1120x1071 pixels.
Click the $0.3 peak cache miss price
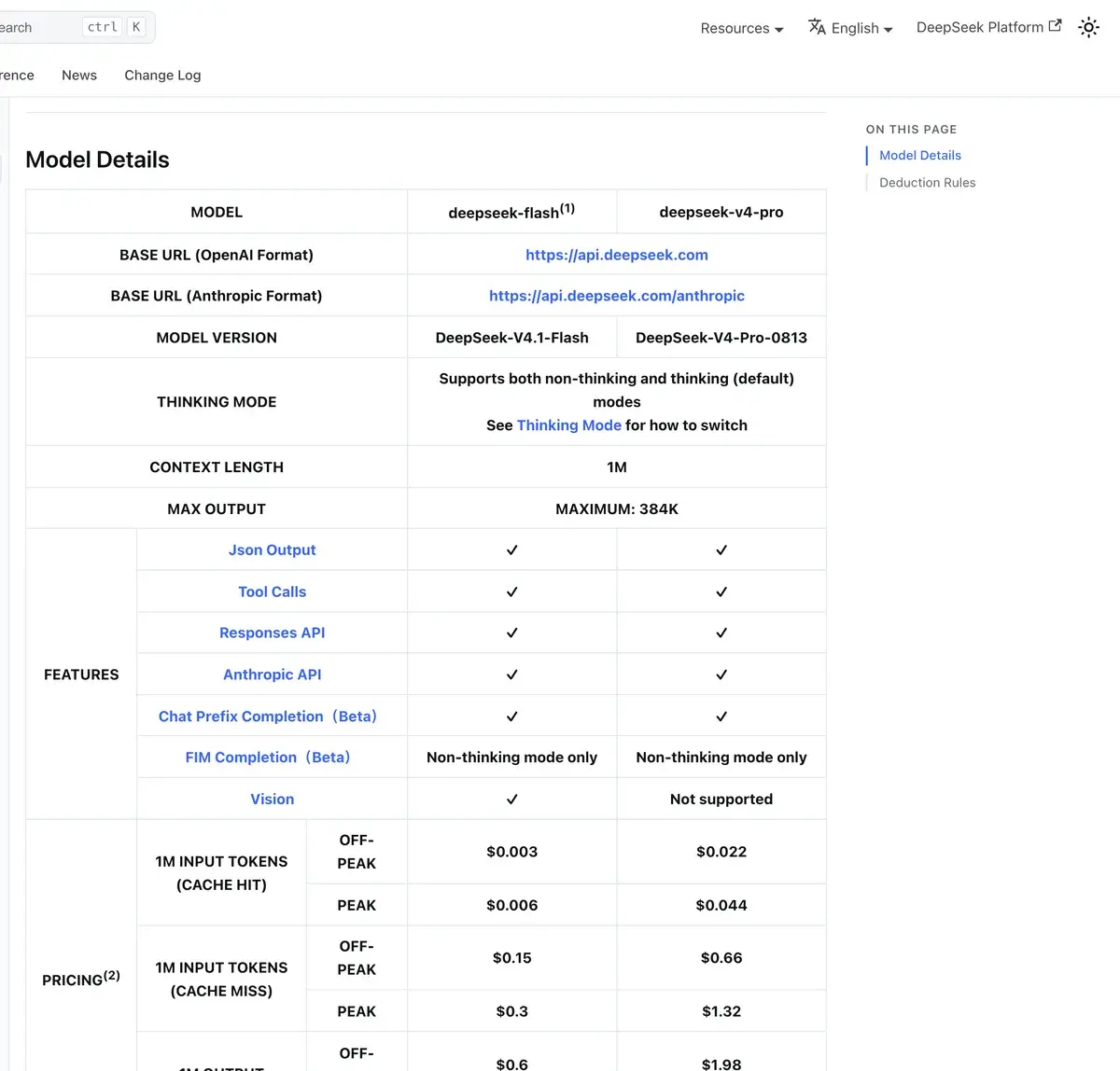click(x=511, y=1011)
